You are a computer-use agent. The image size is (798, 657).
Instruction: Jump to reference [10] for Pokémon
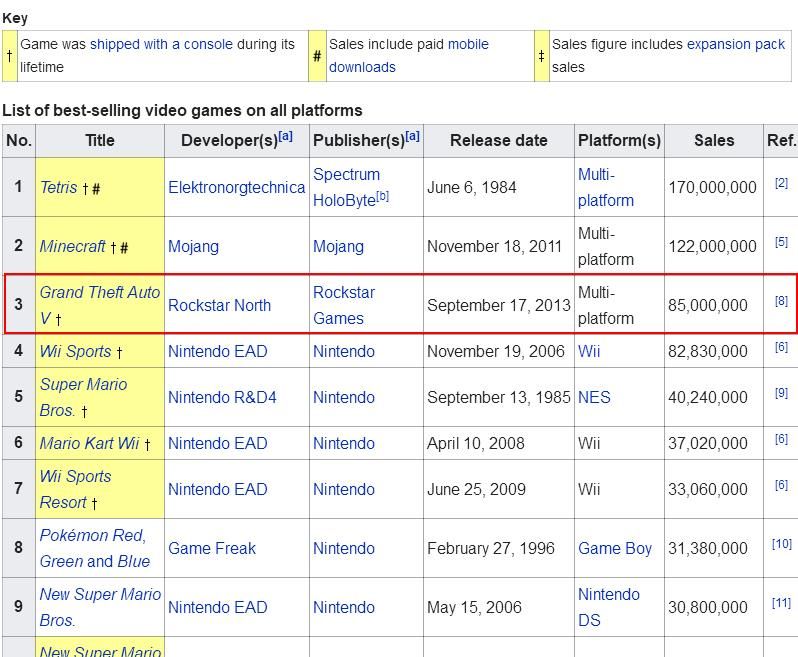click(781, 544)
